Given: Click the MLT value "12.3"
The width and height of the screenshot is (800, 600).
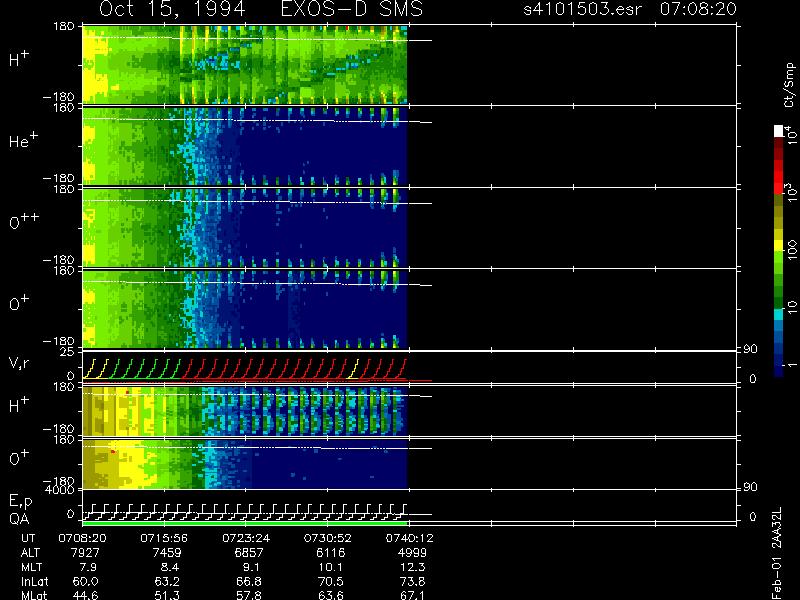Looking at the screenshot, I should (x=412, y=567).
